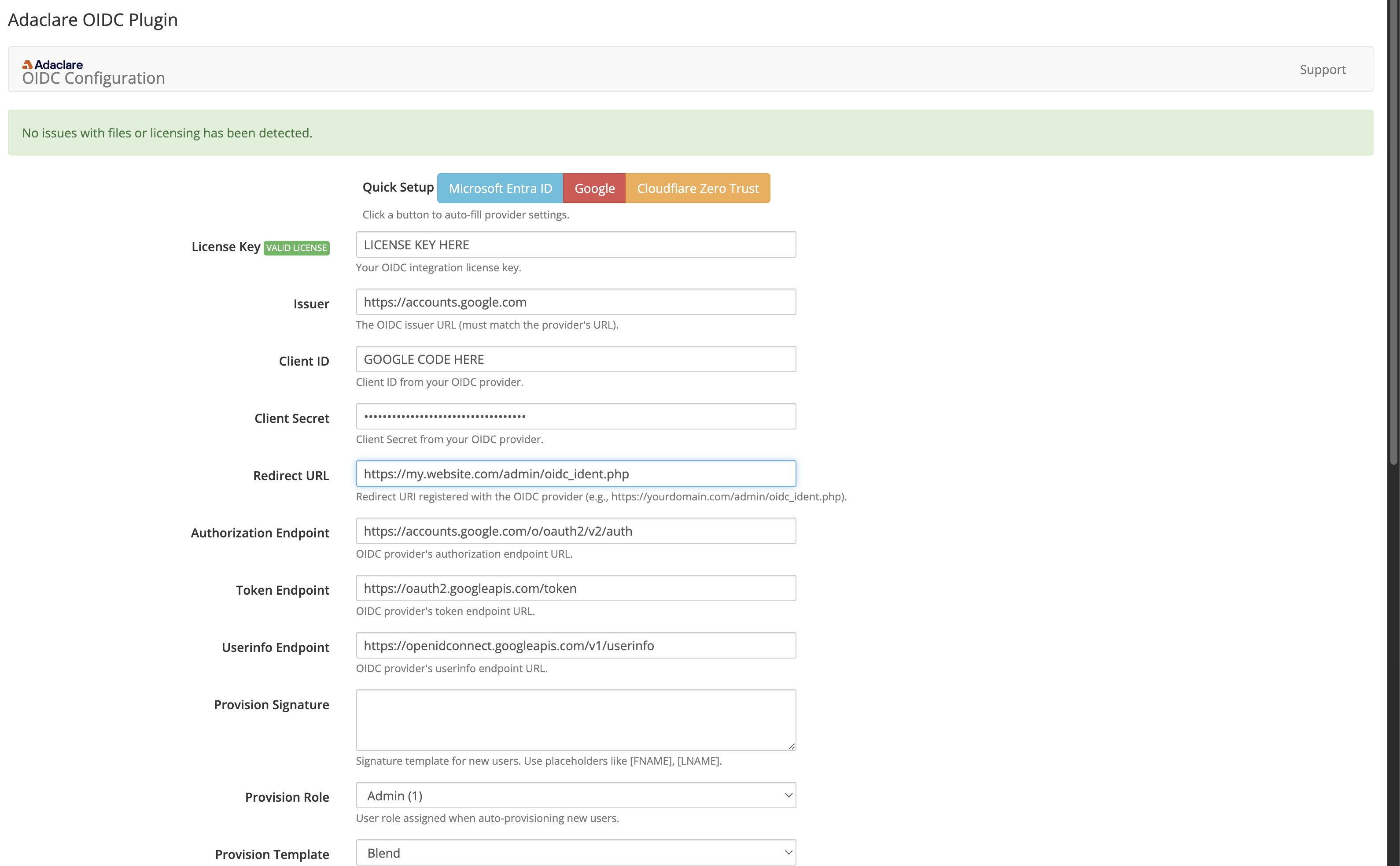The image size is (1400, 866).
Task: Open the Provision Role dropdown
Action: click(x=576, y=796)
